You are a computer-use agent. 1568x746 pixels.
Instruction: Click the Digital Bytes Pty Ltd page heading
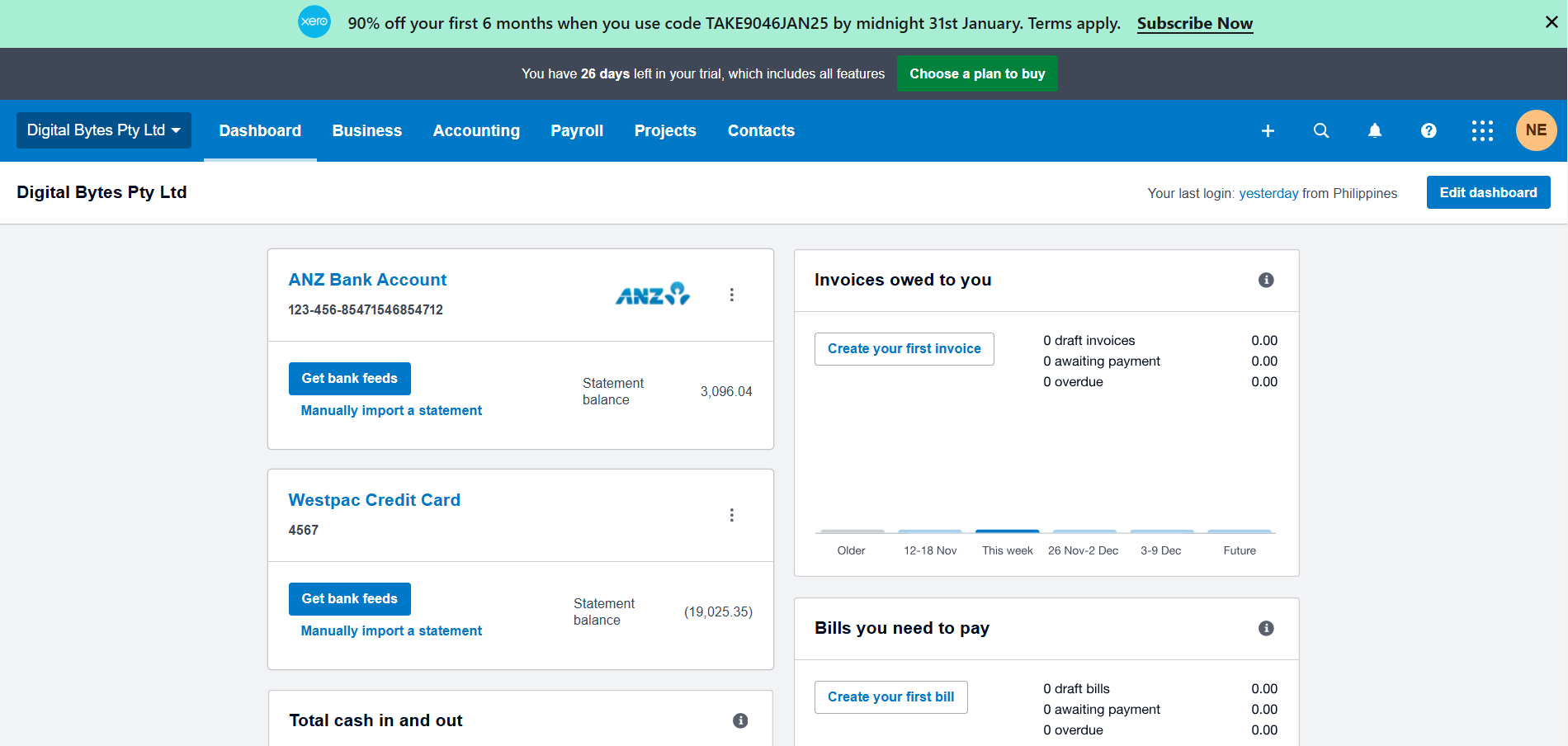pyautogui.click(x=102, y=192)
